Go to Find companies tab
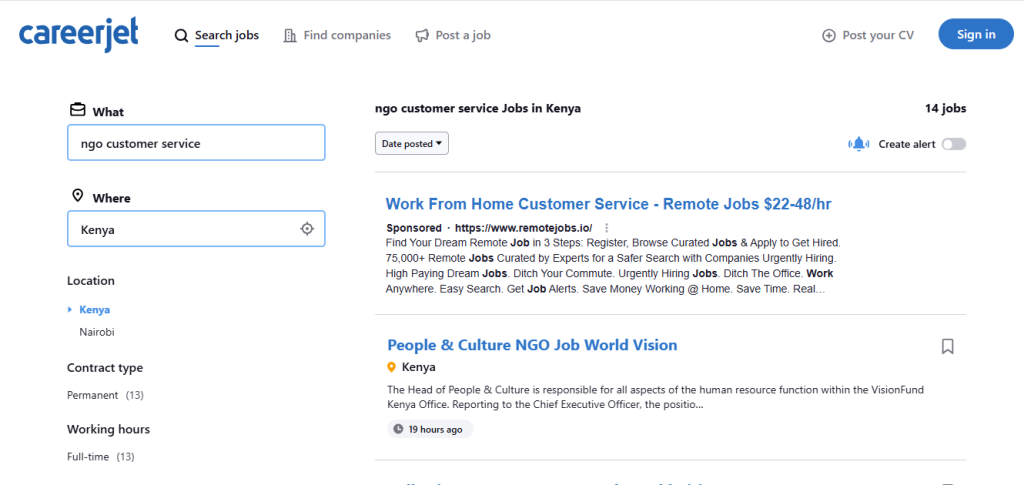1024x485 pixels. (347, 35)
